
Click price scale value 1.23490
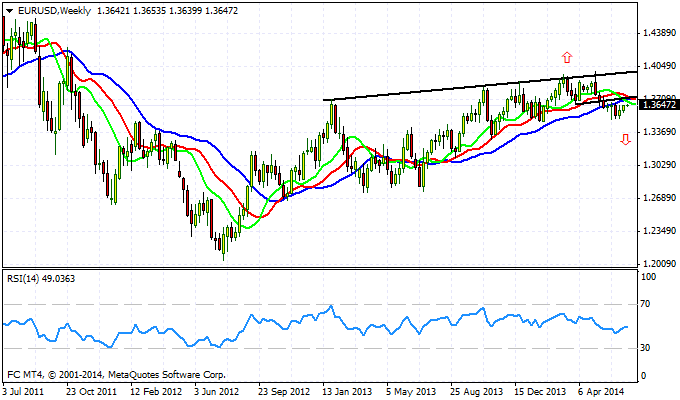[660, 231]
